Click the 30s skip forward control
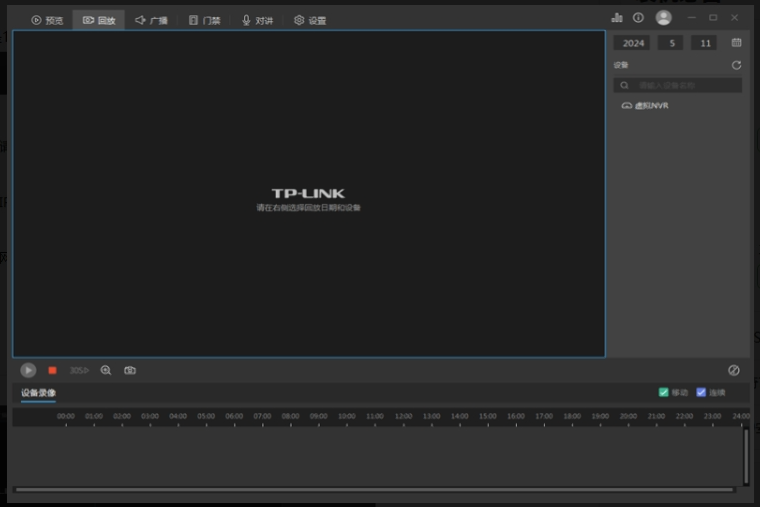760x507 pixels. [78, 370]
